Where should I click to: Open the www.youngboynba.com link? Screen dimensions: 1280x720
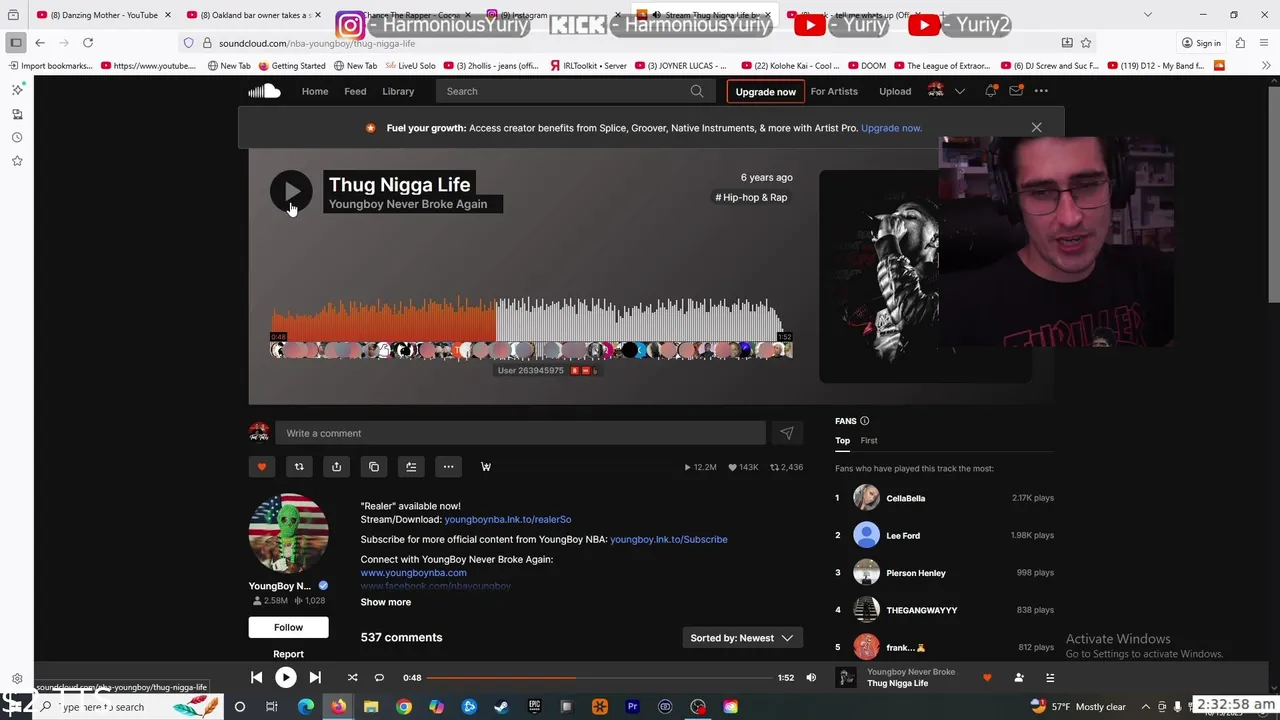click(413, 573)
